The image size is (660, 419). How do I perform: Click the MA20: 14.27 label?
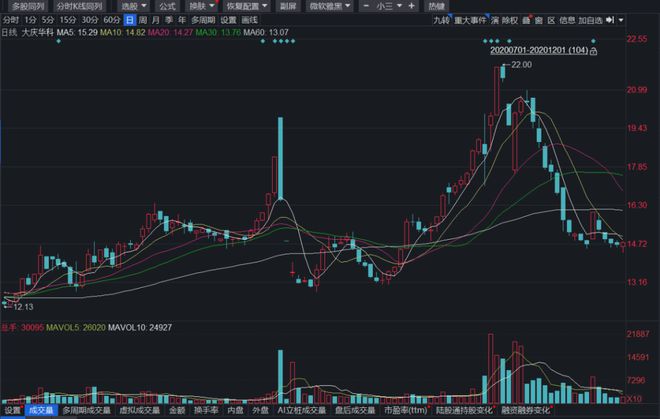click(x=170, y=32)
